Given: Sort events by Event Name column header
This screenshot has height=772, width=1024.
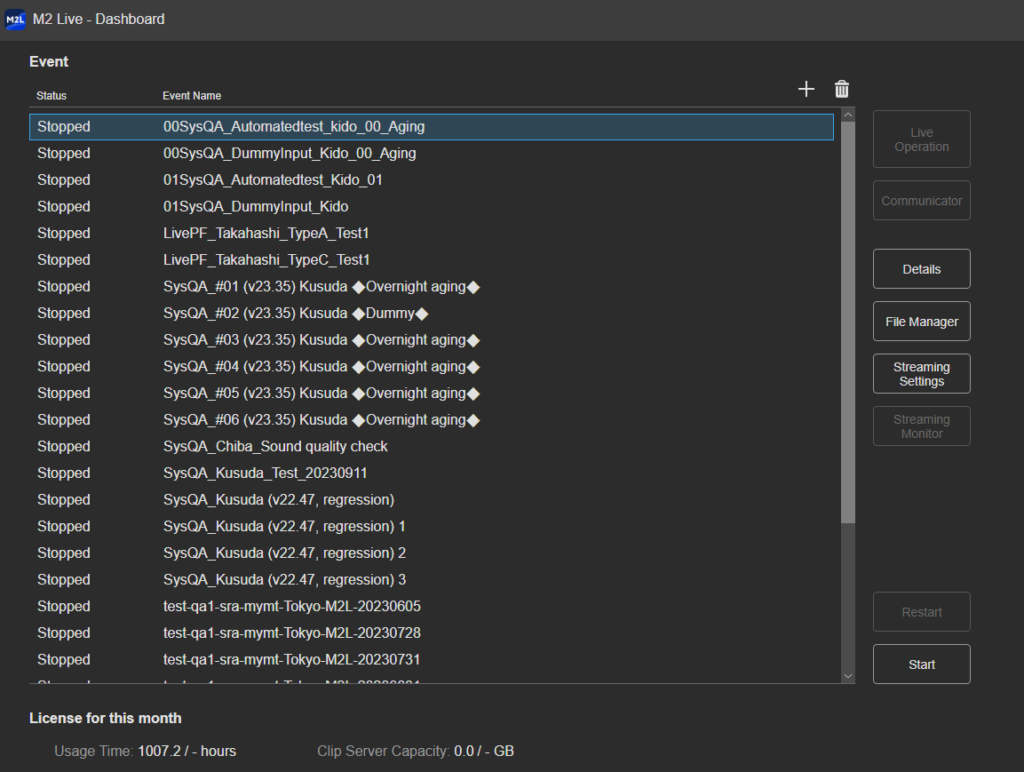Looking at the screenshot, I should click(192, 96).
